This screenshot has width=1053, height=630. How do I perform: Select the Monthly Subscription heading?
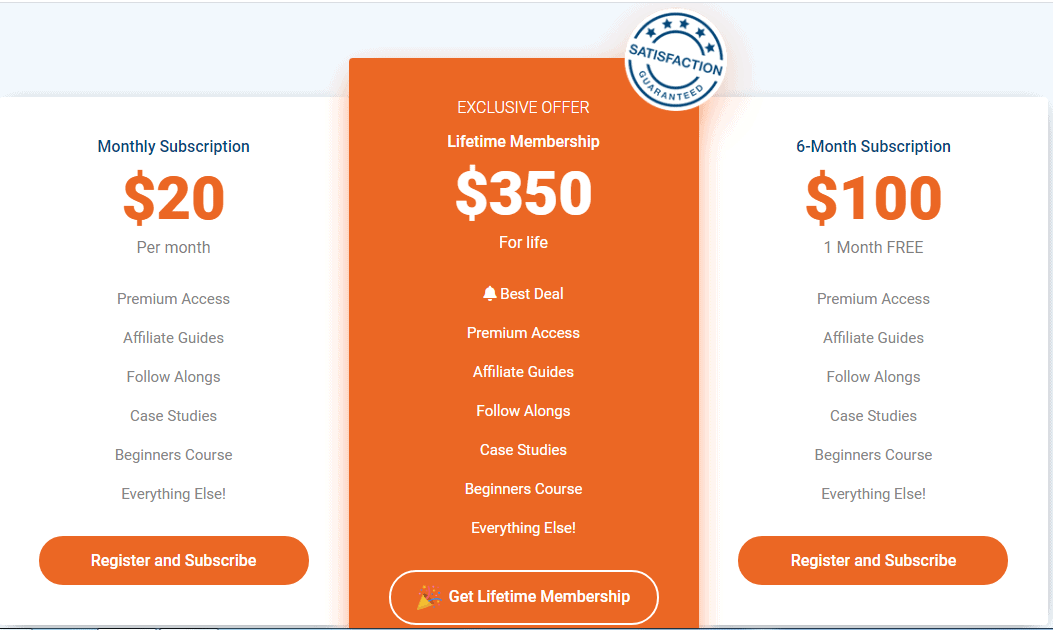[x=173, y=146]
